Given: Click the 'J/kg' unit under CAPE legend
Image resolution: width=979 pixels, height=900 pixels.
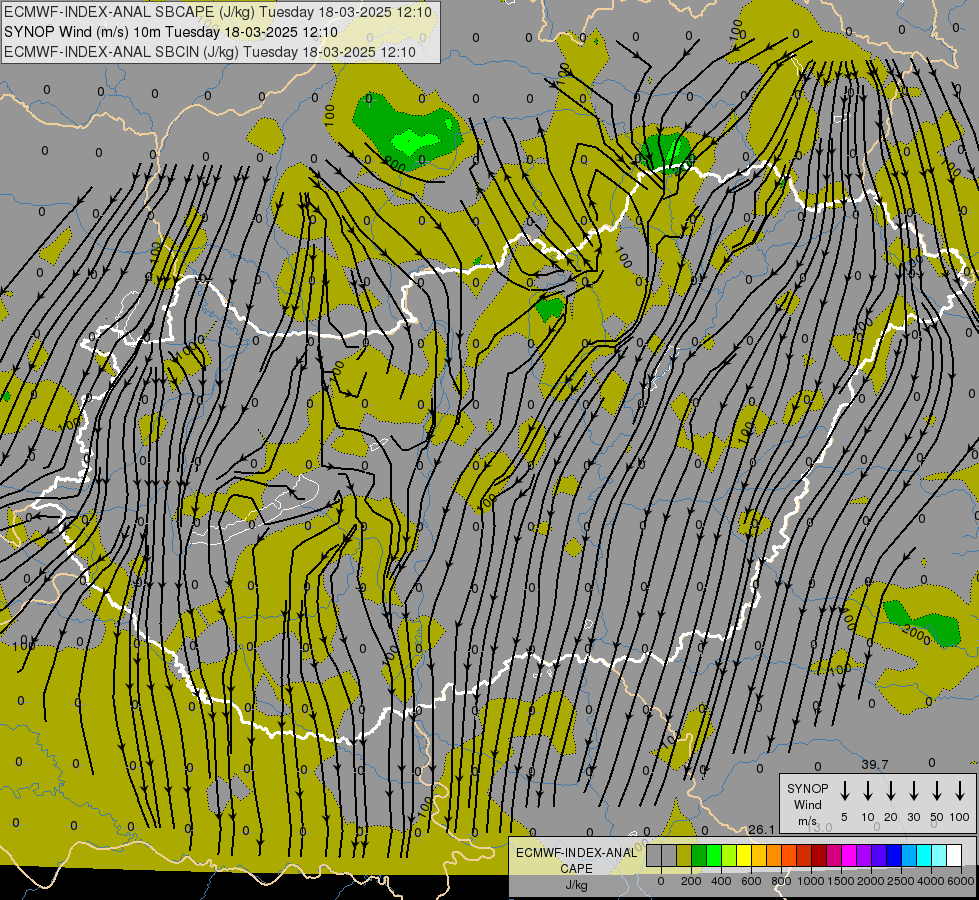Looking at the screenshot, I should click(x=576, y=885).
